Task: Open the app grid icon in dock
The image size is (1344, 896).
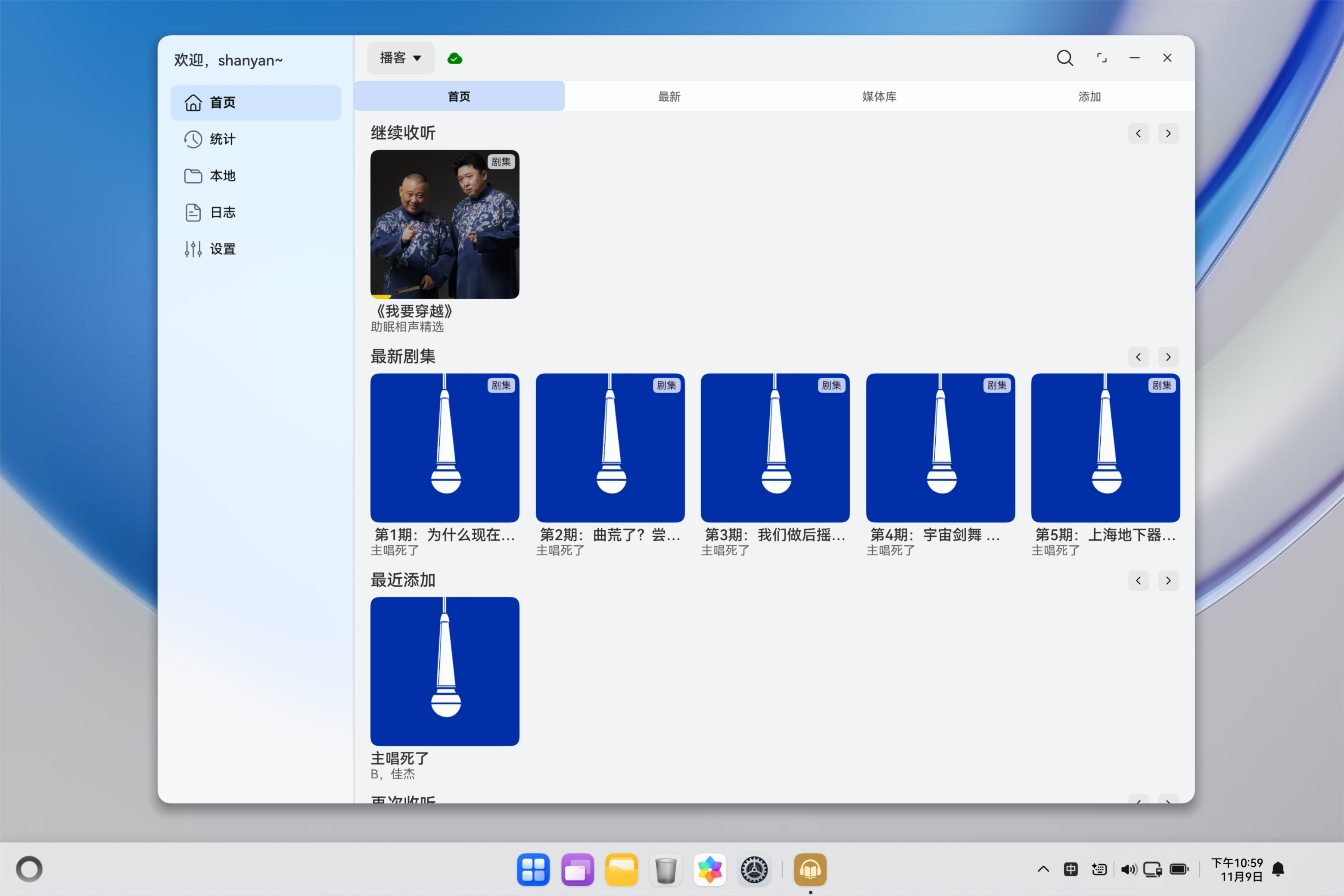Action: click(x=533, y=870)
